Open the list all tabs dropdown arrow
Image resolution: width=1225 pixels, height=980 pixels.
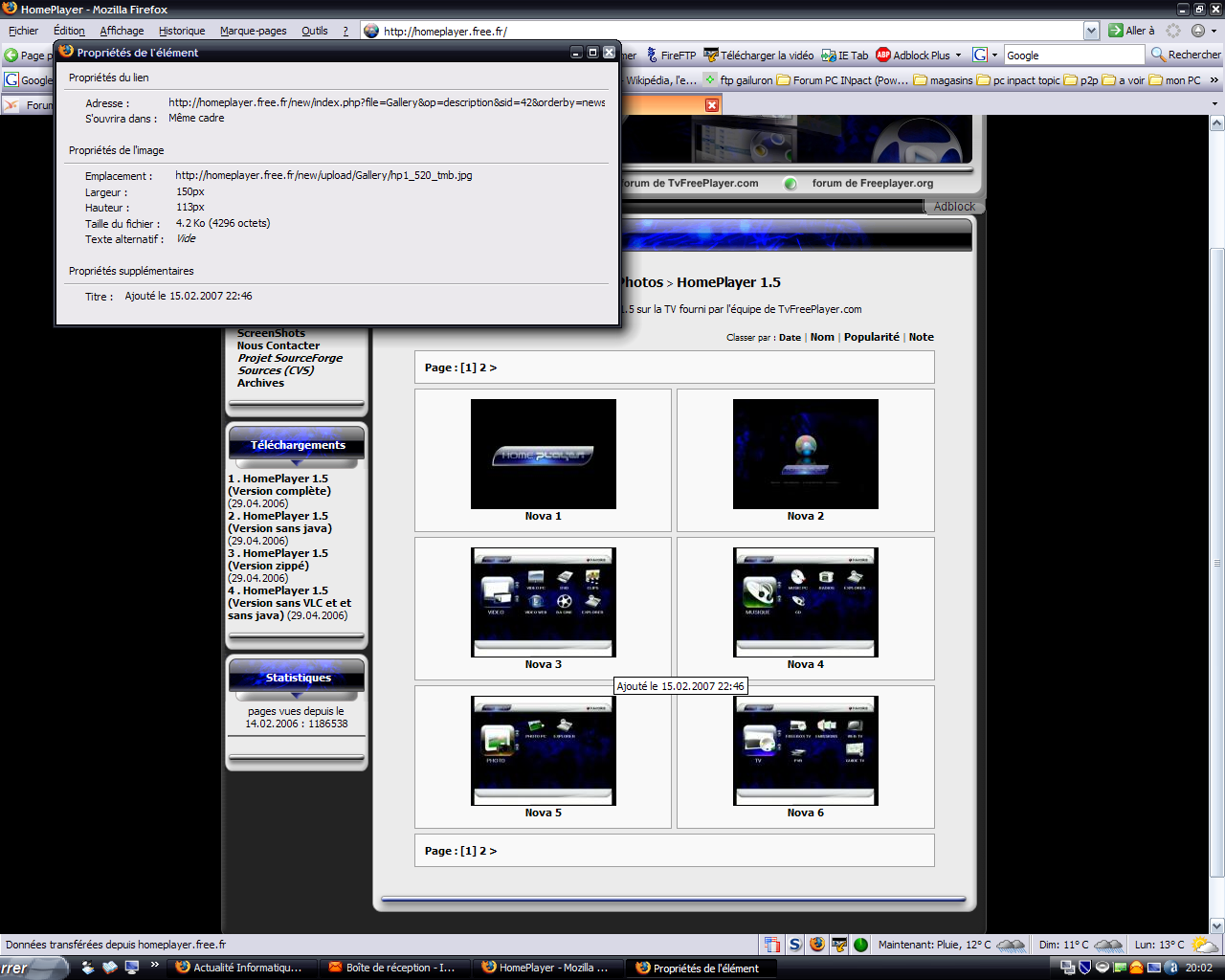(x=1214, y=104)
